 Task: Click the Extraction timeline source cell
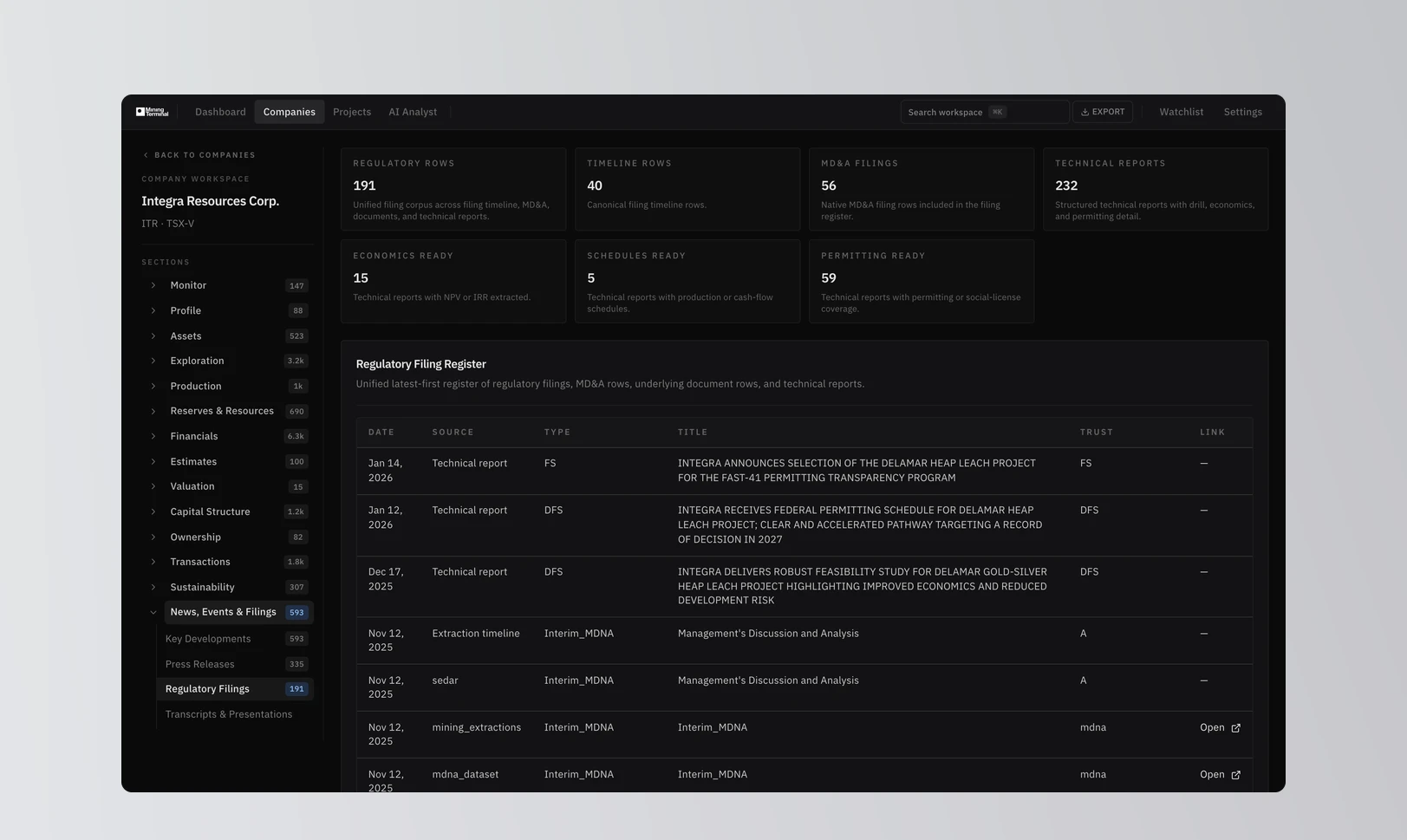pos(476,634)
